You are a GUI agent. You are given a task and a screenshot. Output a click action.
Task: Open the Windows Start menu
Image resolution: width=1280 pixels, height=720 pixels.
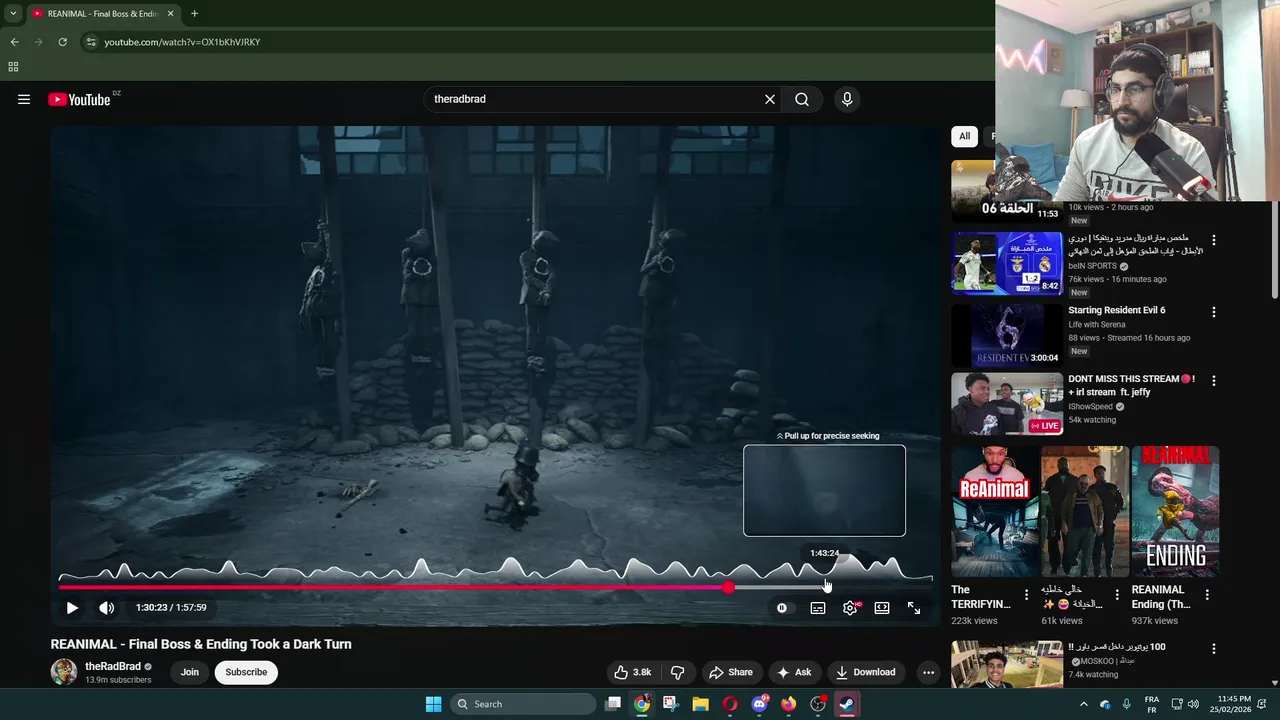point(433,704)
